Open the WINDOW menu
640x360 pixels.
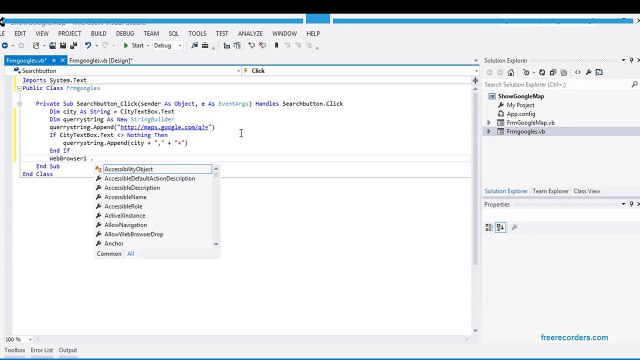point(284,33)
